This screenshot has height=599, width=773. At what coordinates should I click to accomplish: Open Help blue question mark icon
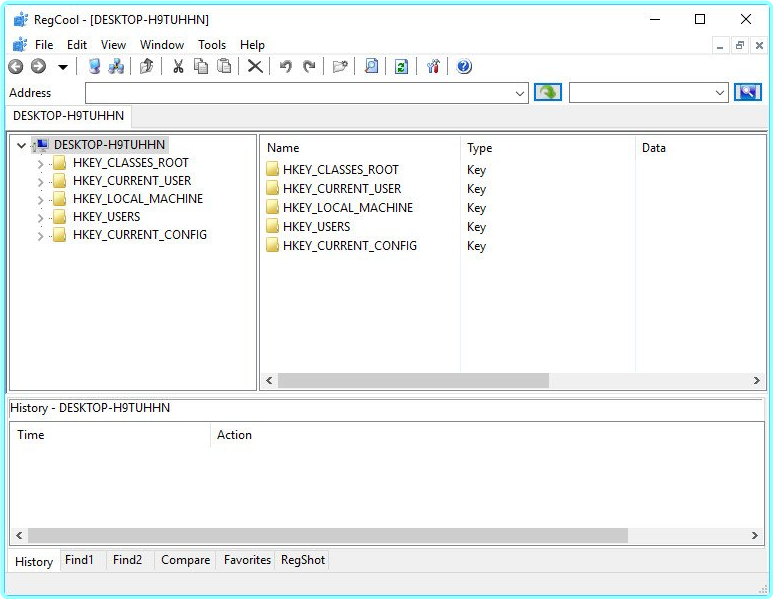464,66
